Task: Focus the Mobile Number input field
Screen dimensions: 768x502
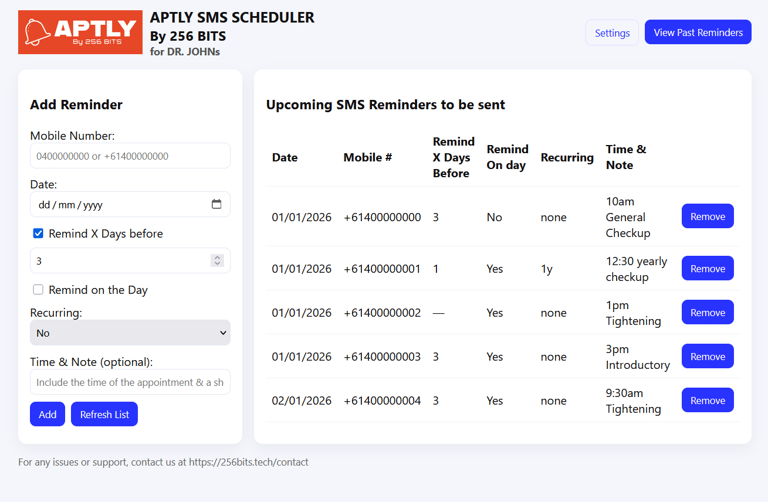Action: pos(130,156)
